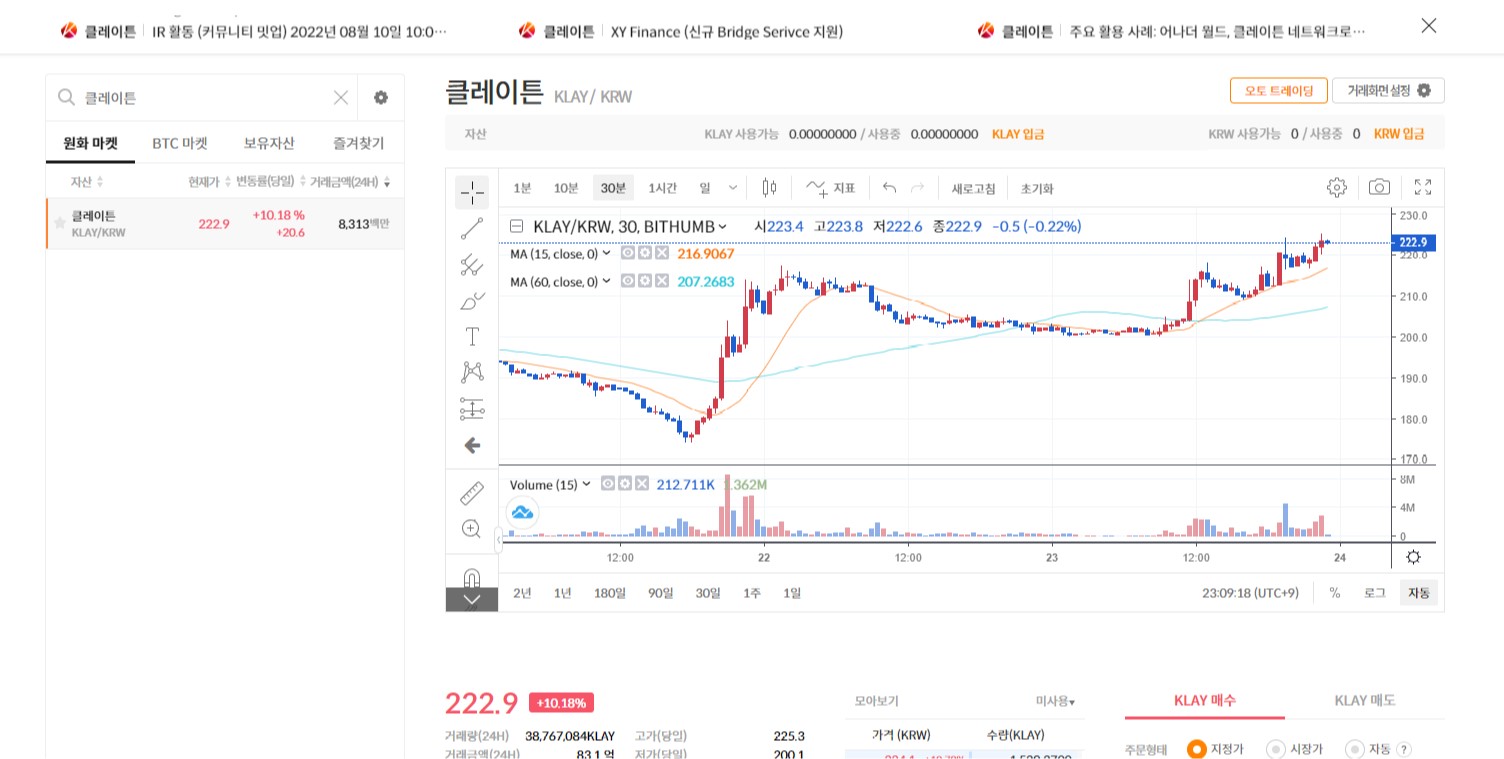Switch to KLAY 매도 tab

1364,700
